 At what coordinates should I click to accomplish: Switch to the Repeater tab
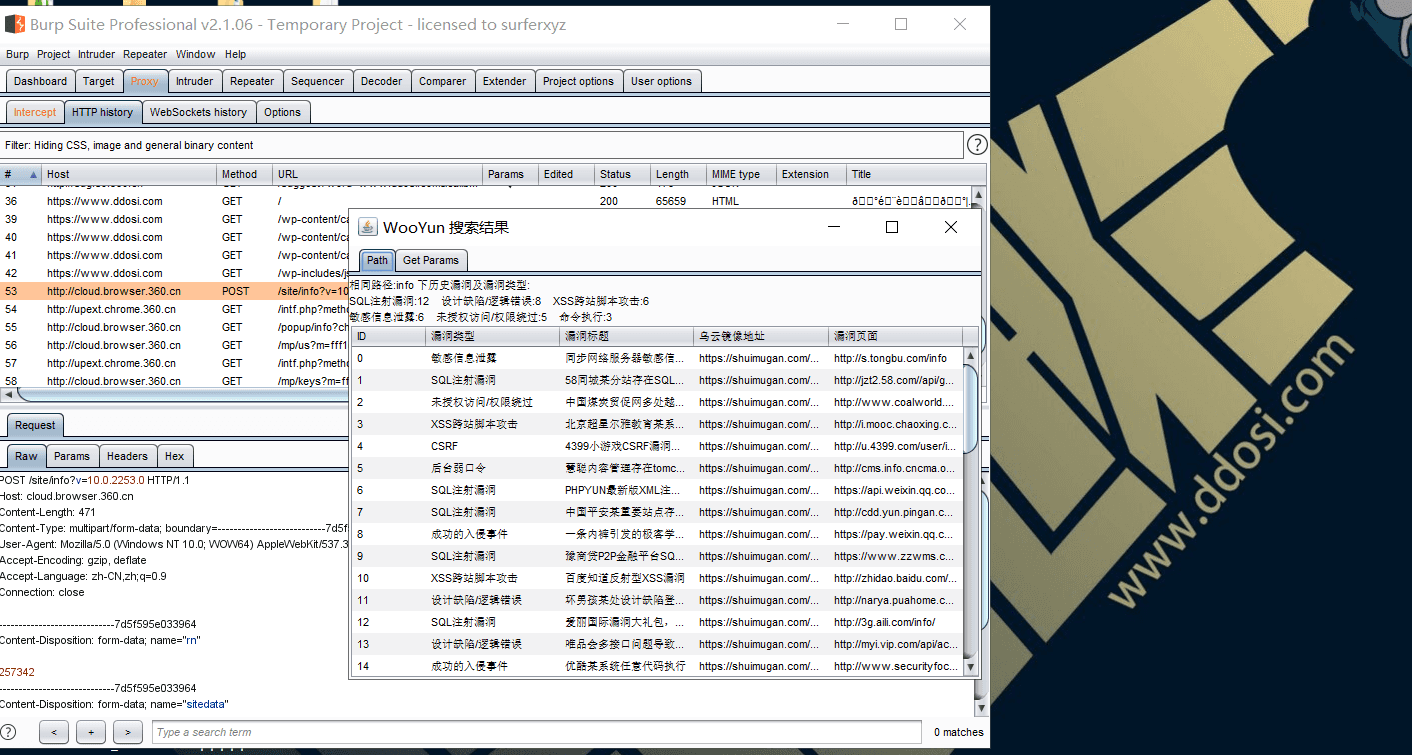coord(252,81)
